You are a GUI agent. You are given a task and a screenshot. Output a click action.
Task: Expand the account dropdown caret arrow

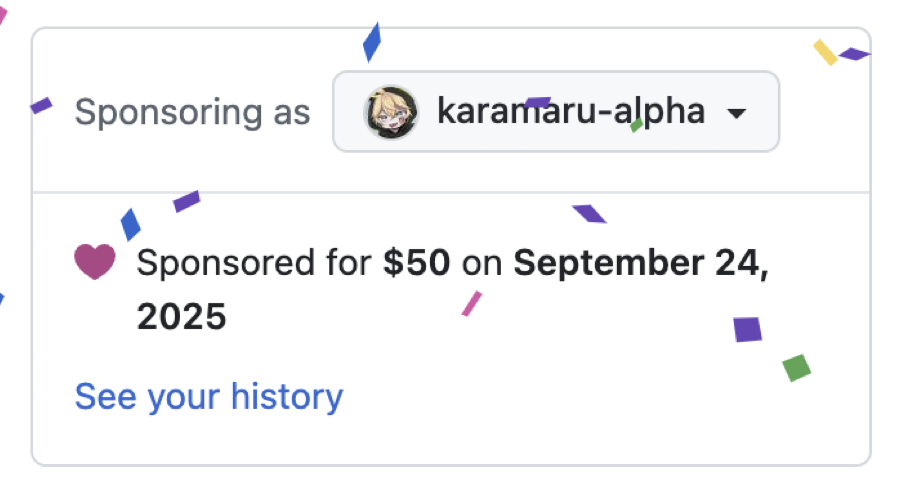tap(736, 113)
